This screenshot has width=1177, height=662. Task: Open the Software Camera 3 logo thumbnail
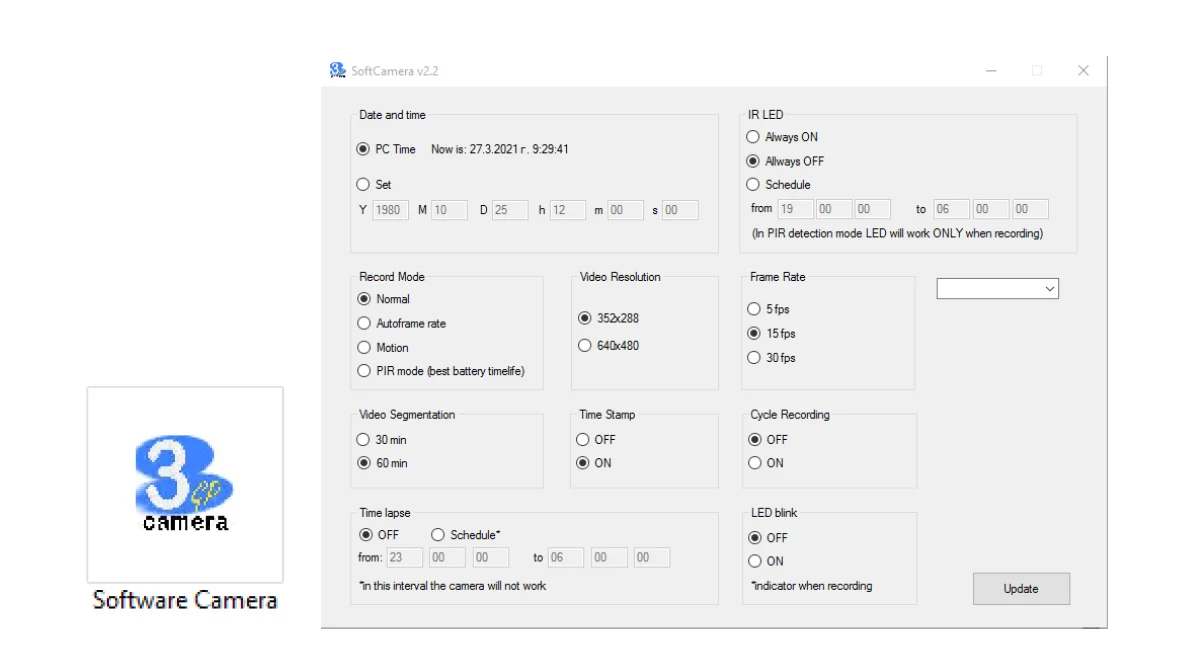point(185,484)
